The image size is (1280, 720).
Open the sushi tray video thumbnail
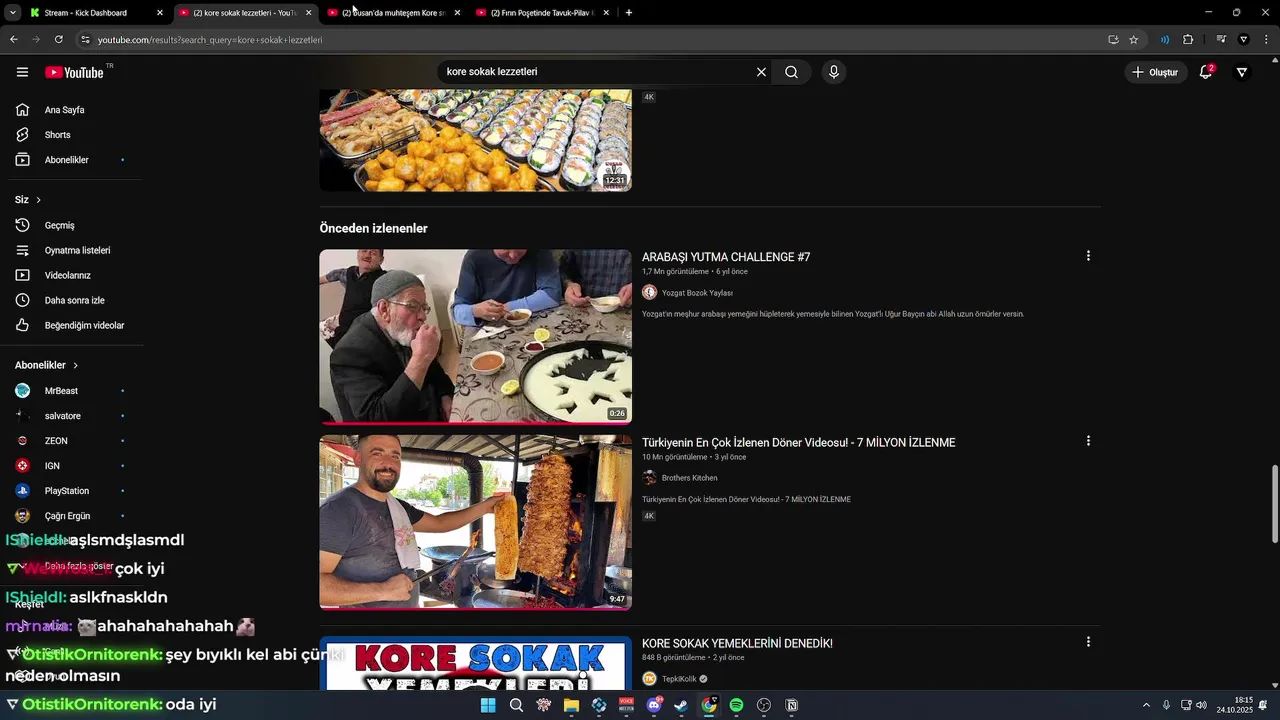point(475,140)
